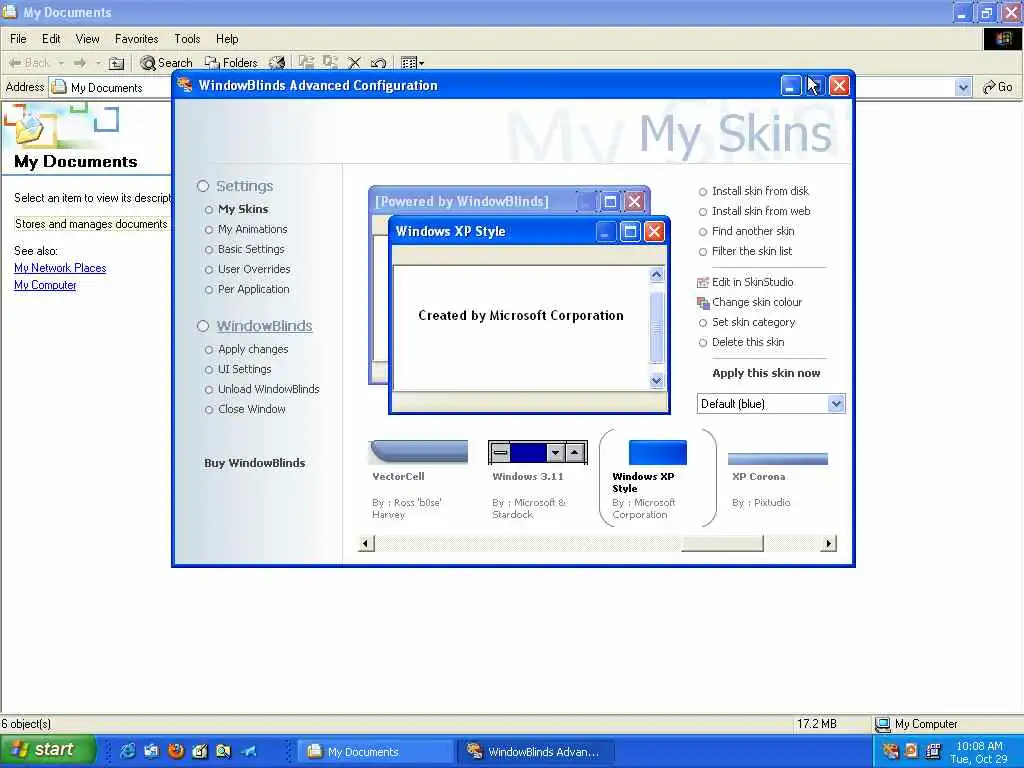Open the Help menu
The width and height of the screenshot is (1024, 768).
[227, 39]
